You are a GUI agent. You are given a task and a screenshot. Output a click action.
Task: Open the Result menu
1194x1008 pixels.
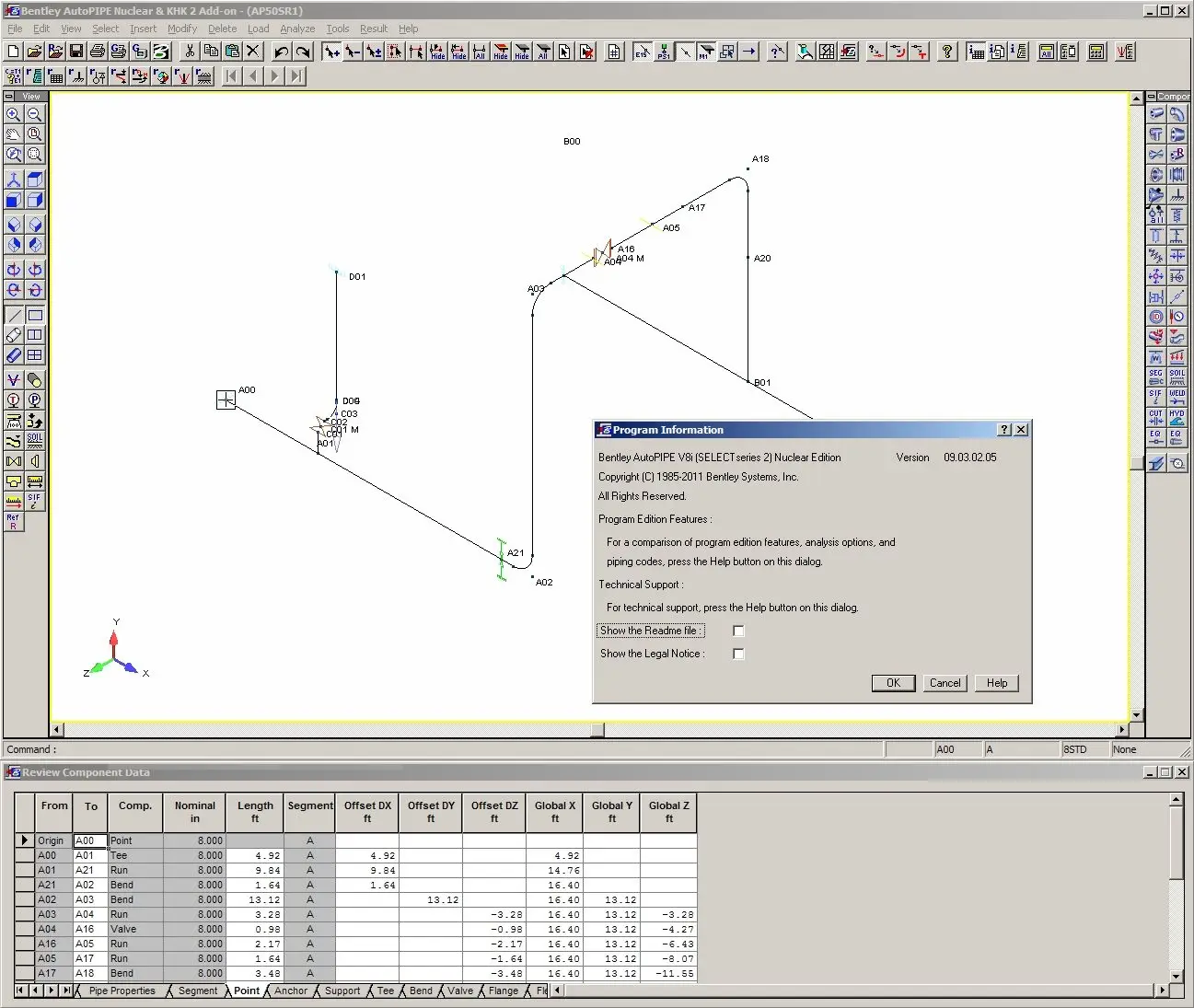tap(374, 29)
